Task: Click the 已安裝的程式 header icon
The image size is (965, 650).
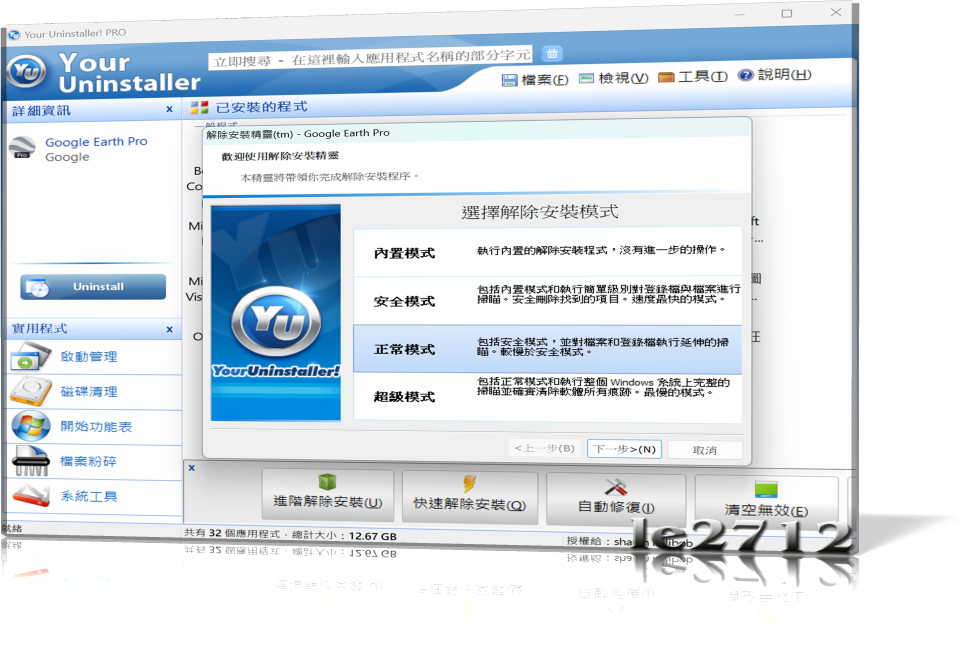Action: 199,108
